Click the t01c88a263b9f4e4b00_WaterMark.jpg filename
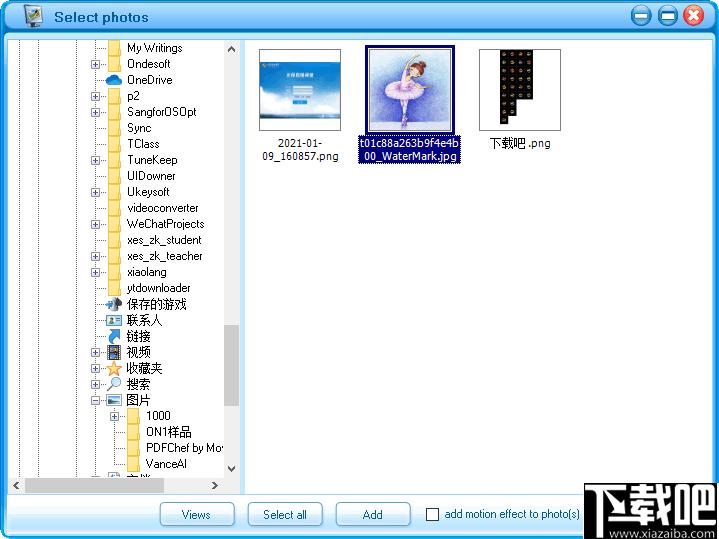The height and width of the screenshot is (539, 719). click(409, 150)
